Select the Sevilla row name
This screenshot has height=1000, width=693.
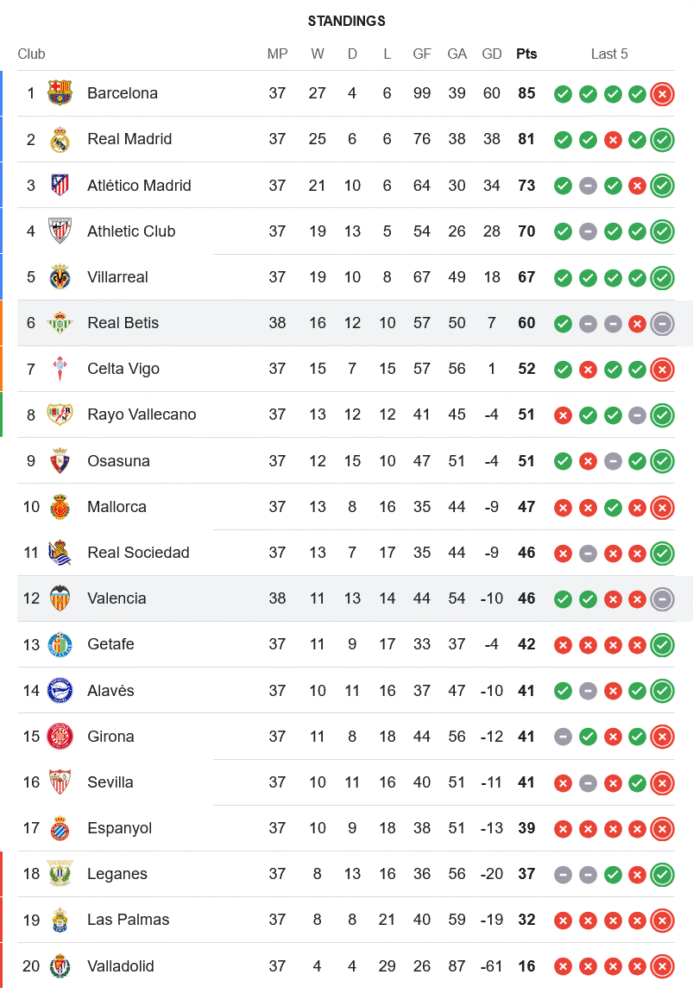(x=110, y=782)
